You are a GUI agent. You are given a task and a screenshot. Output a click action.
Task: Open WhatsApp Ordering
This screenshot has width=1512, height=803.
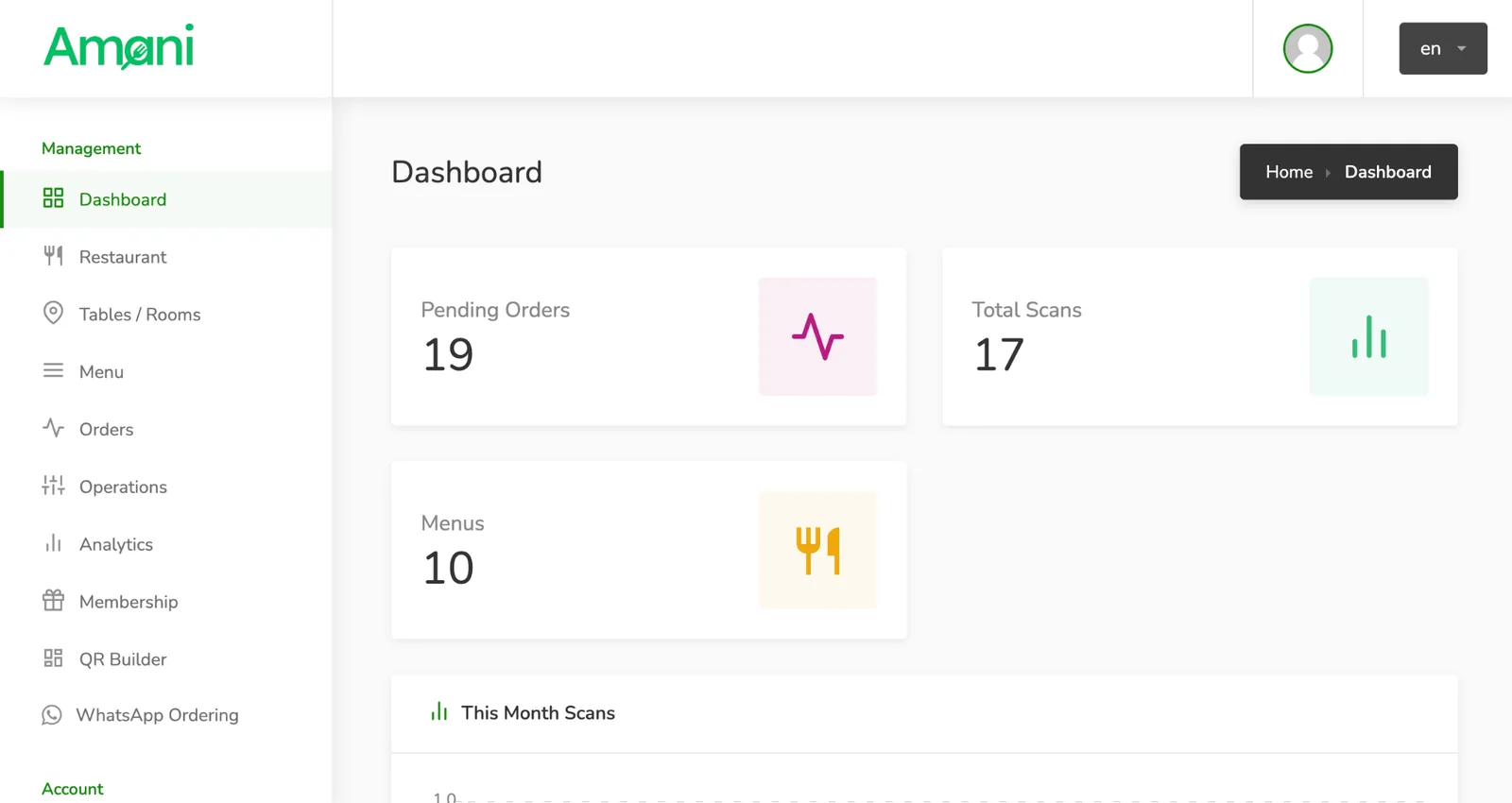(x=166, y=715)
